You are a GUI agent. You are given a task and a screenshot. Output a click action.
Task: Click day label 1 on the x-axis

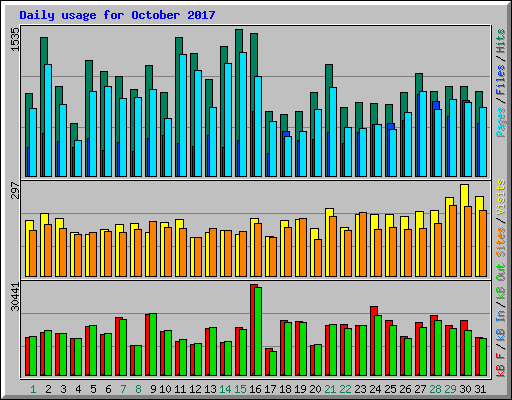(33, 389)
